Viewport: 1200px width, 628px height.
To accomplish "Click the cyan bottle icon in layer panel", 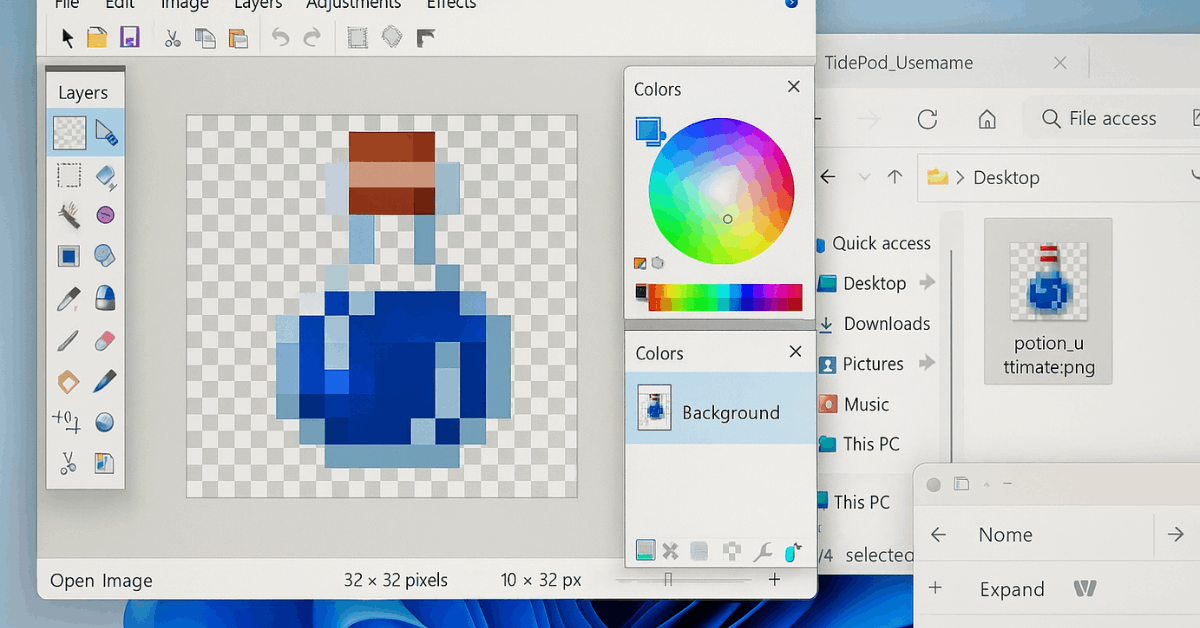I will 794,550.
